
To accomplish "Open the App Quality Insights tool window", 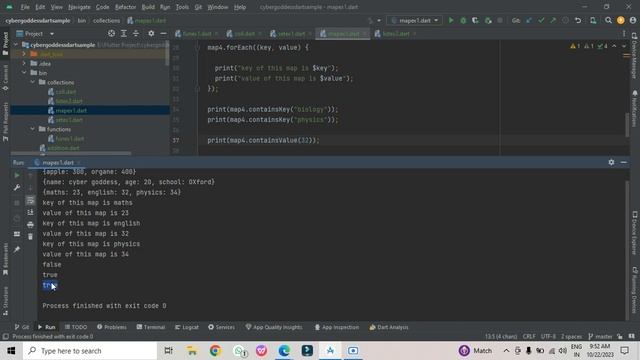I will [274, 327].
